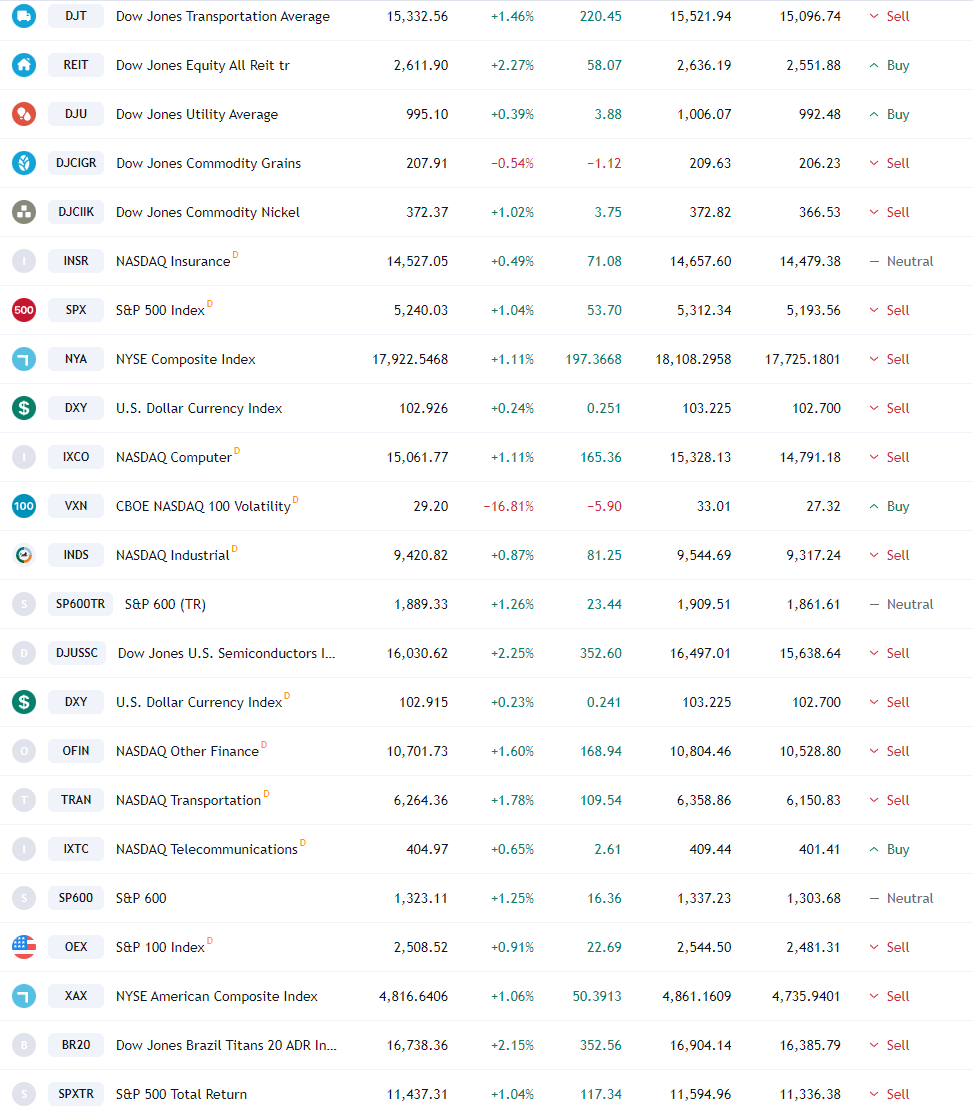Click the gray icon for SP600TR
973x1107 pixels.
point(24,604)
